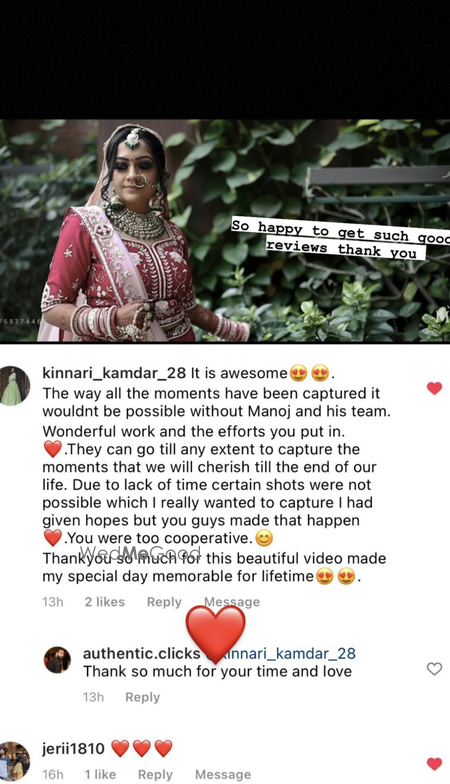Reply to kinnari_kamdar_28's comment
This screenshot has width=450, height=784.
click(164, 602)
